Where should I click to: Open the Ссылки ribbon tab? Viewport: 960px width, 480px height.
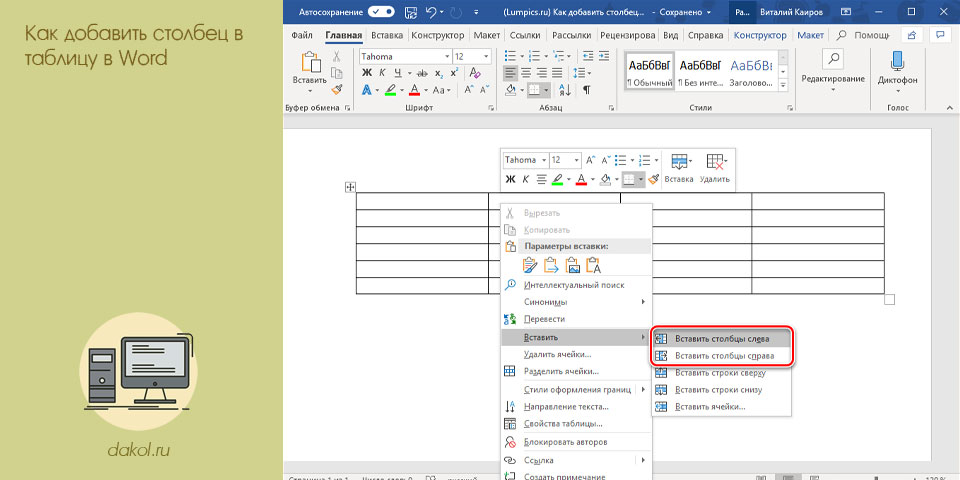(524, 35)
